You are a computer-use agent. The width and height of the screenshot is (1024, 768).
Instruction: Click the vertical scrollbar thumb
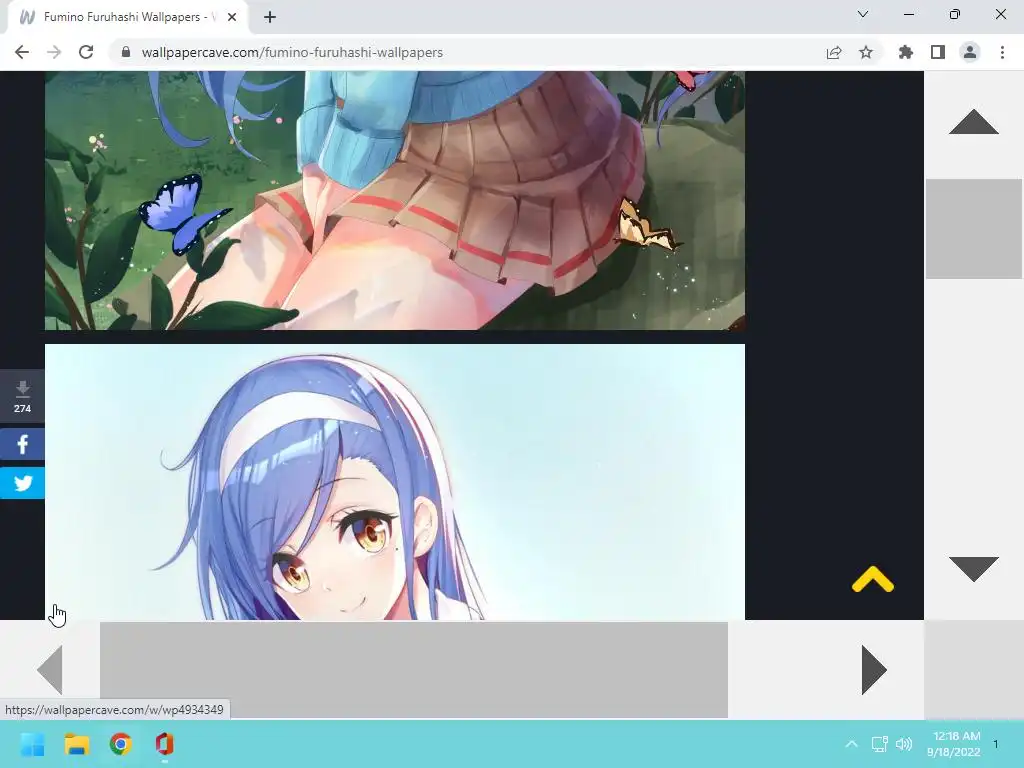[974, 229]
